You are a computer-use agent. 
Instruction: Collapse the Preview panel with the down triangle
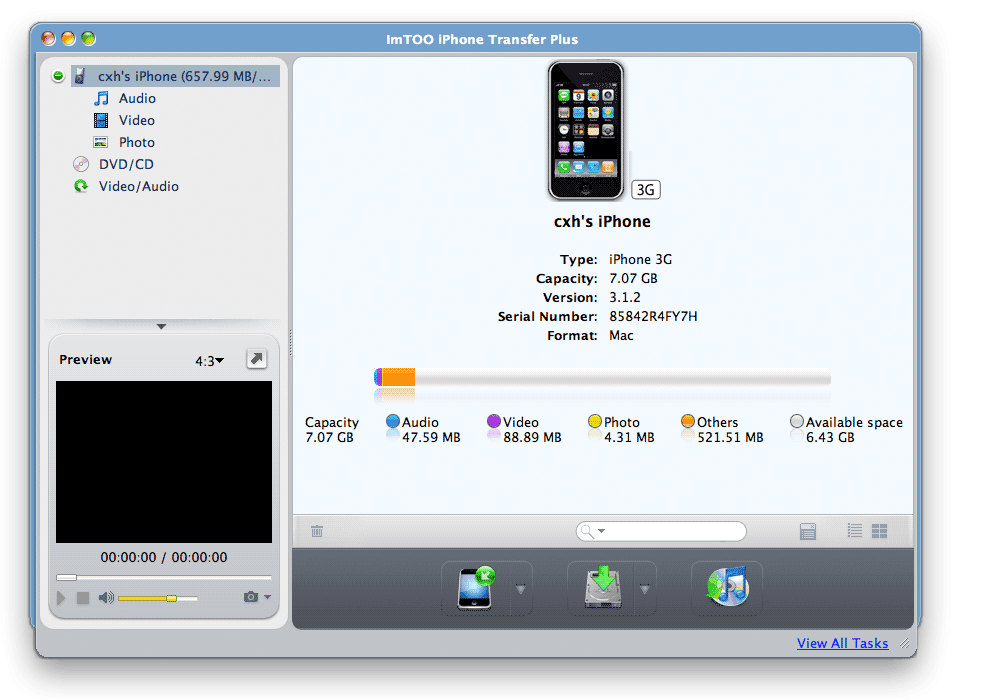[x=161, y=327]
